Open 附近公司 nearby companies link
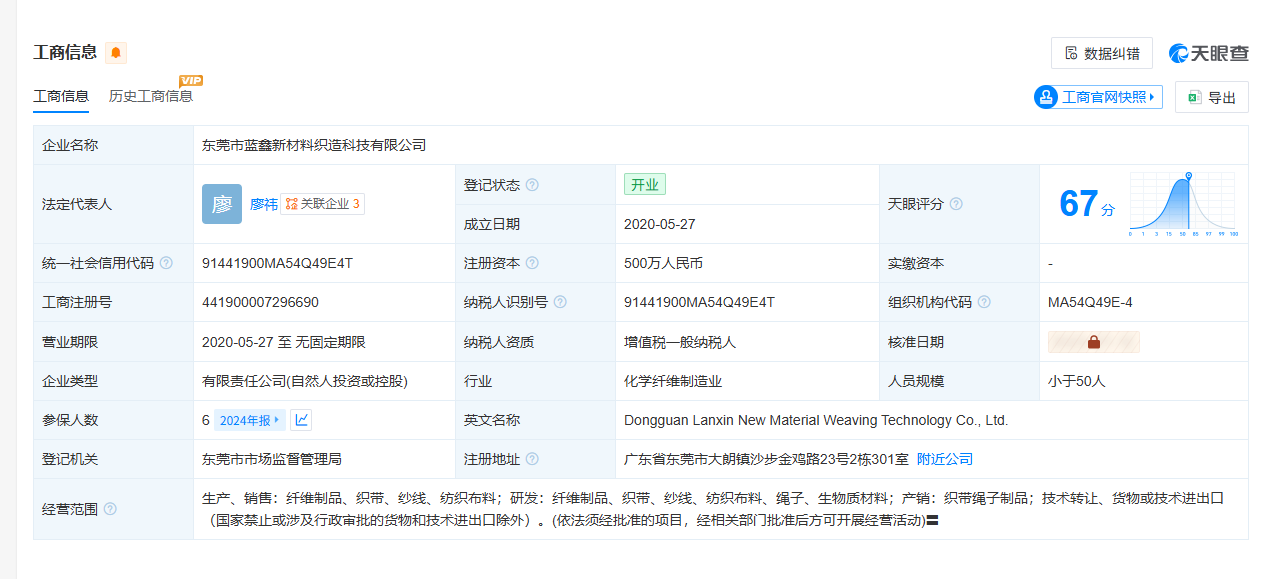Screen dimensions: 1265x579 [x=945, y=459]
